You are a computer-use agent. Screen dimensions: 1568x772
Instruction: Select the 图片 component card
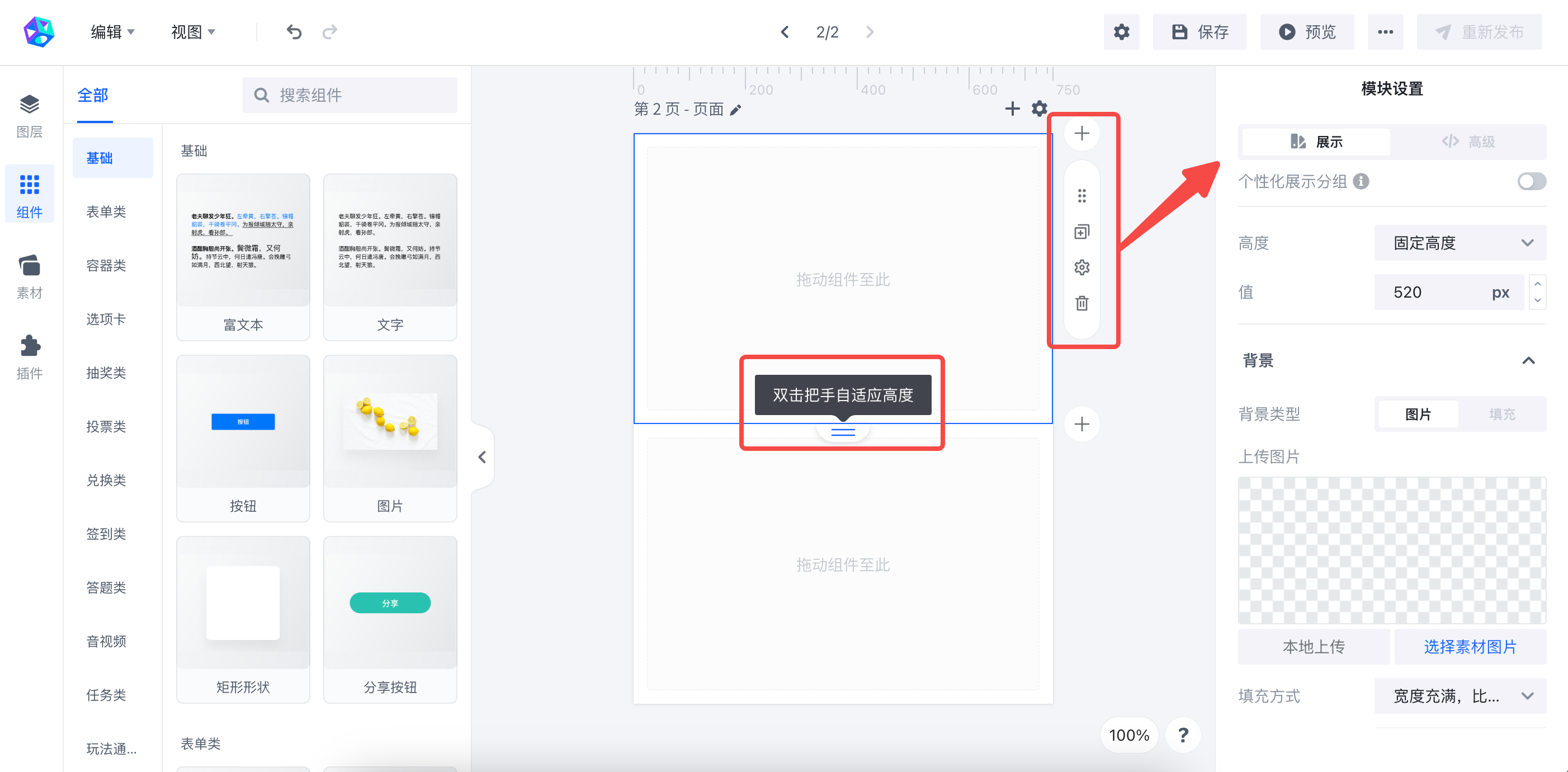point(390,439)
